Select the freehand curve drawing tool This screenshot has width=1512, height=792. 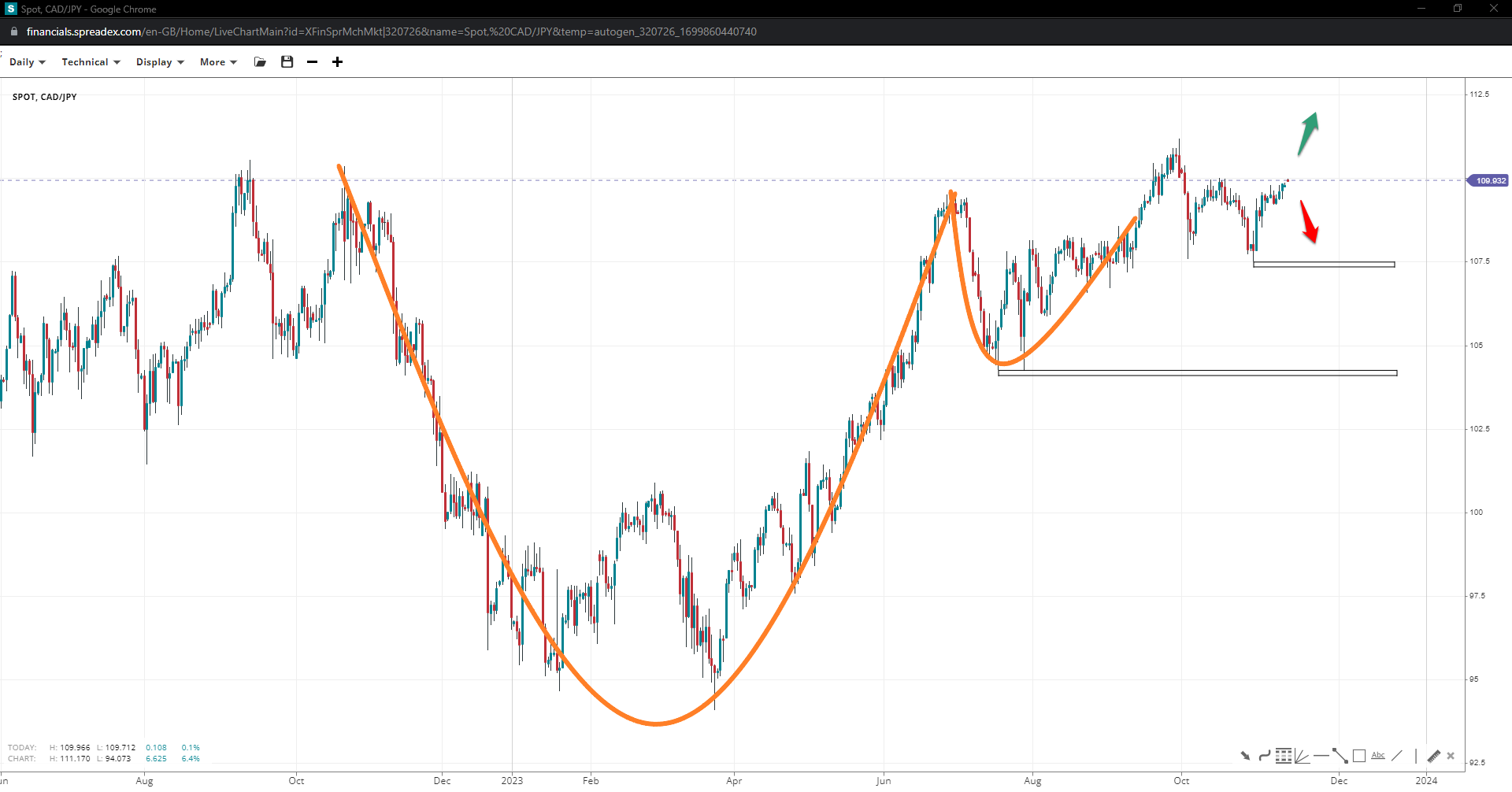tap(1264, 756)
